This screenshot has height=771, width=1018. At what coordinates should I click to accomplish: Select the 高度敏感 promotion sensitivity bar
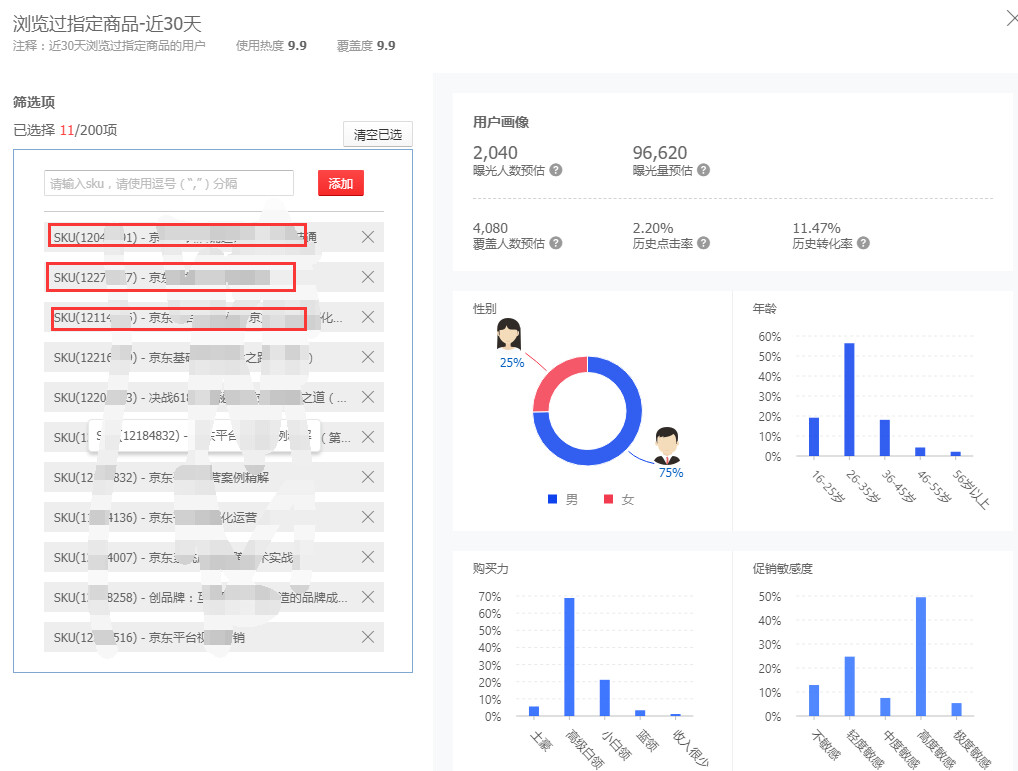pyautogui.click(x=920, y=656)
